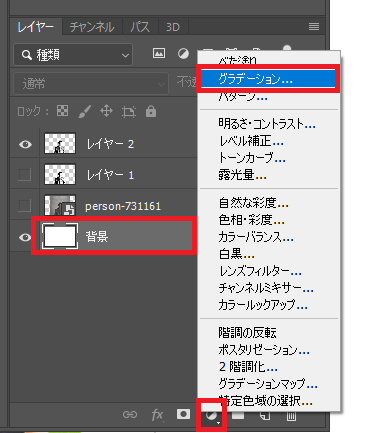Choose グラデーション... from menu

click(268, 79)
